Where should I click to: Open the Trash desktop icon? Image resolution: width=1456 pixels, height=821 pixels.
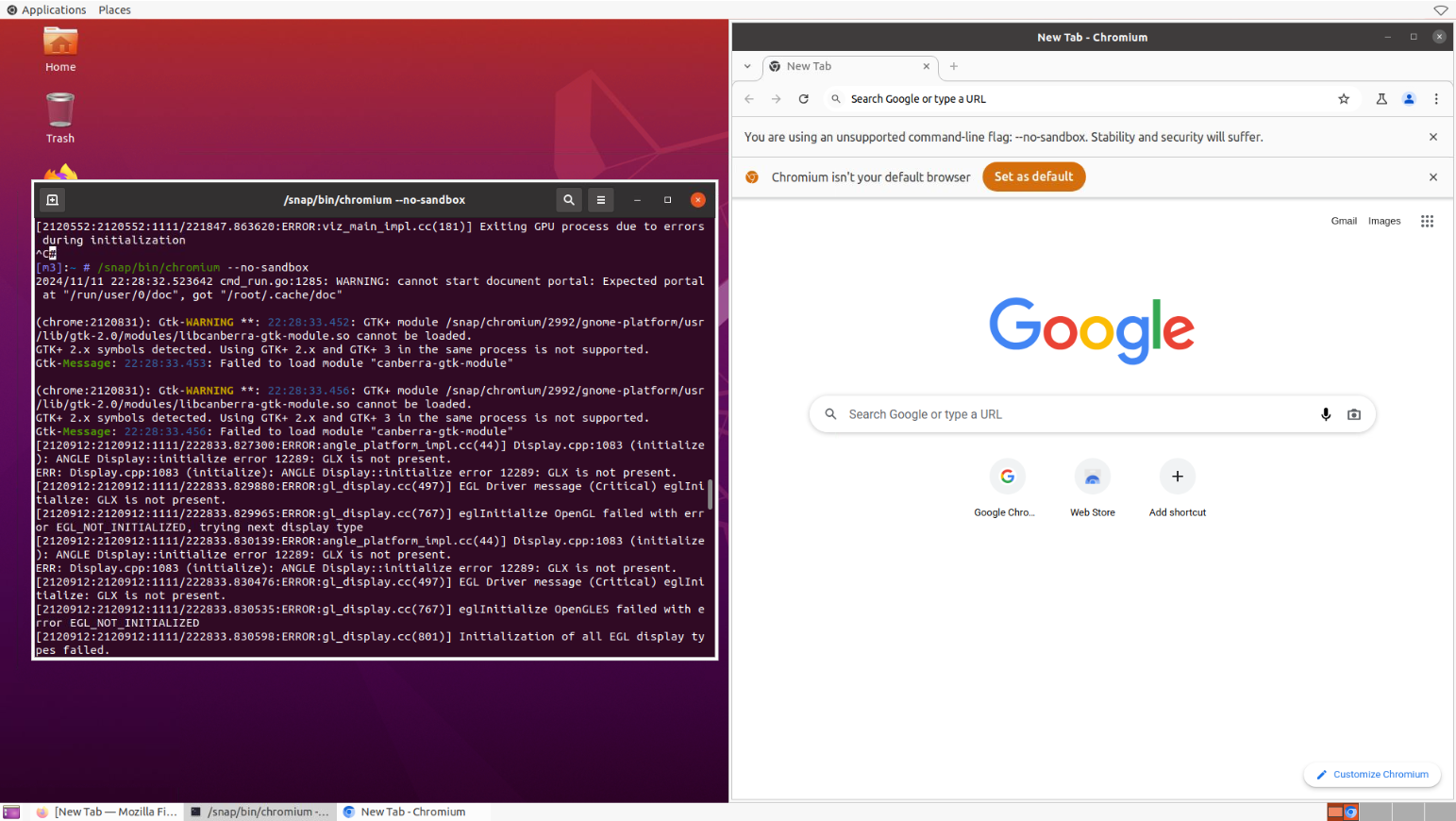click(x=60, y=118)
